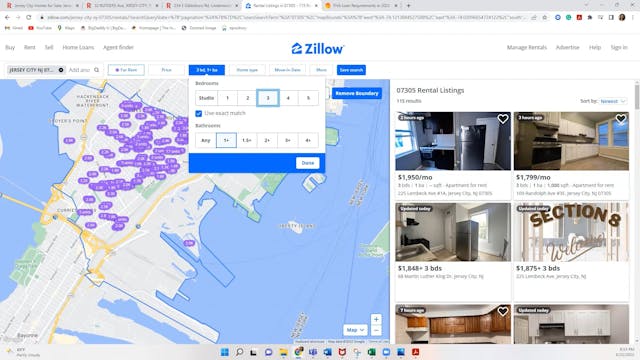The height and width of the screenshot is (360, 640).
Task: Open the Sell menu
Action: pyautogui.click(x=49, y=47)
